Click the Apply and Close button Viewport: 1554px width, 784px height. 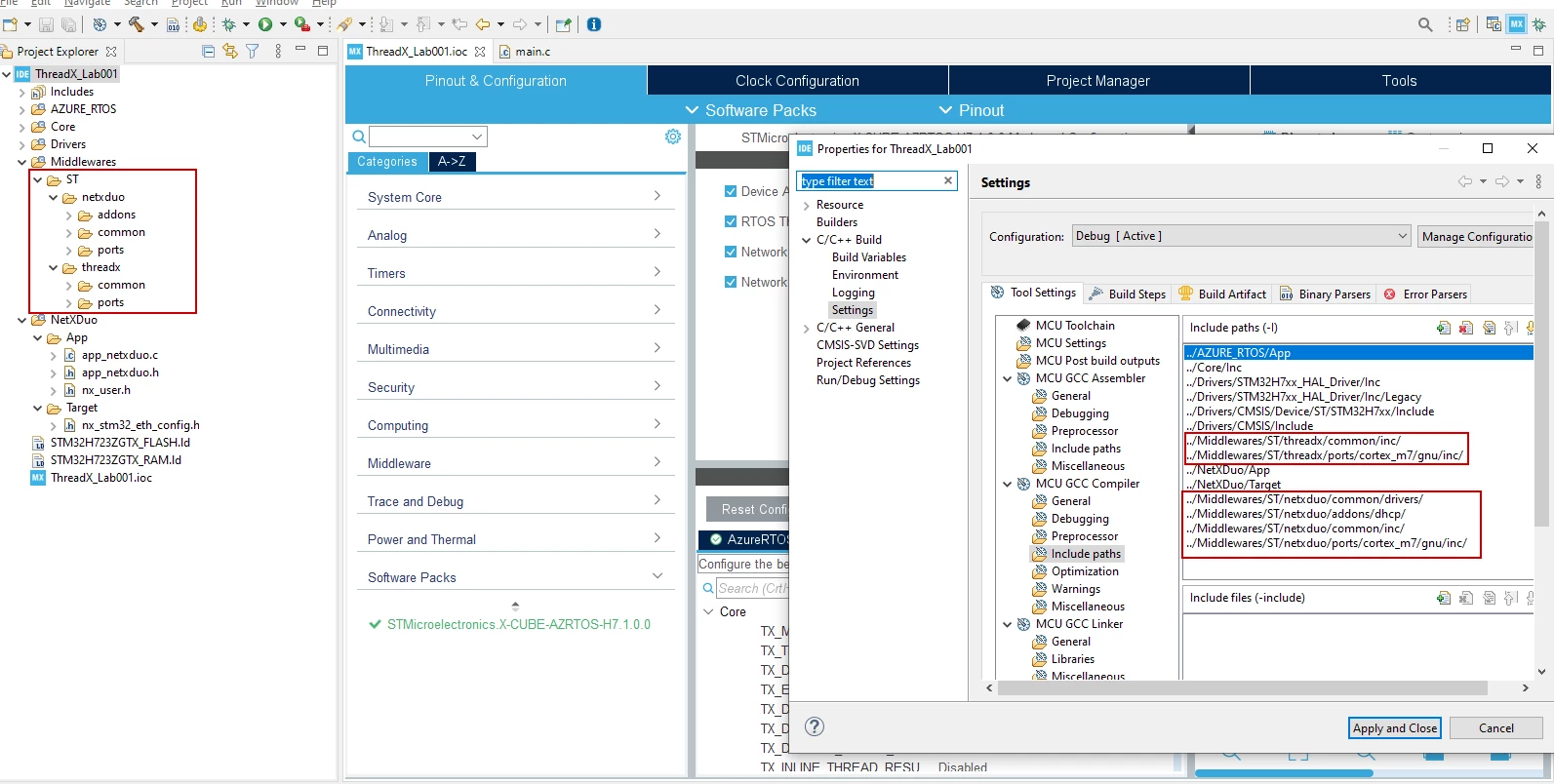(1395, 727)
